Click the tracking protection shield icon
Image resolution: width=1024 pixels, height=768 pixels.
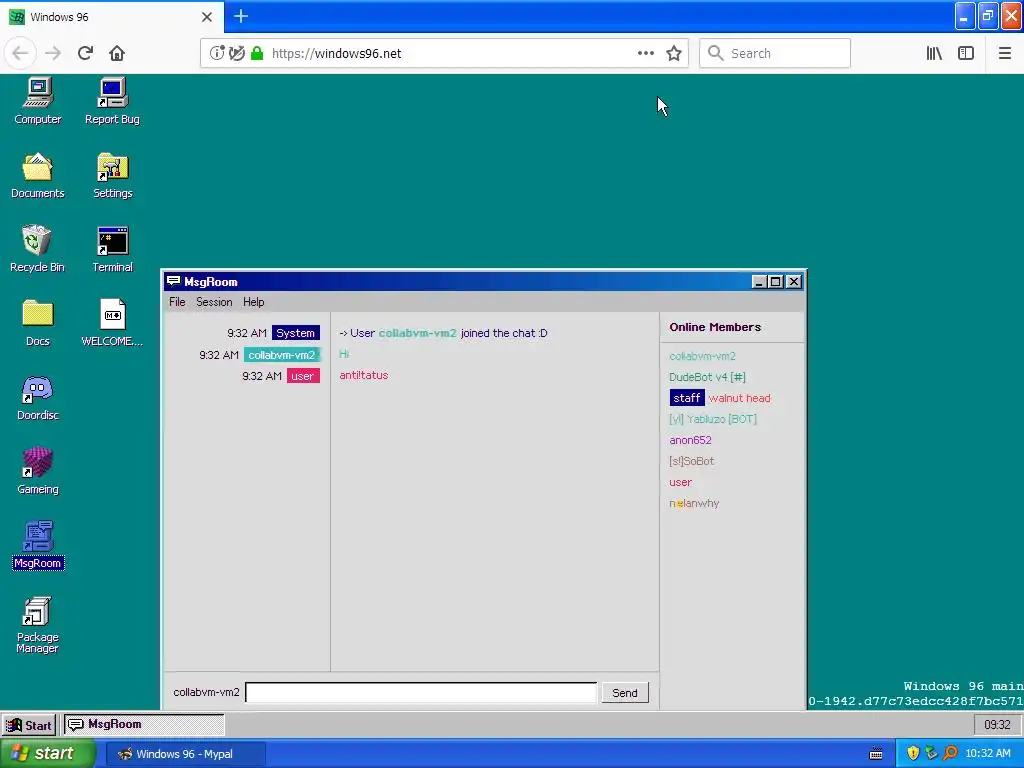click(x=236, y=53)
